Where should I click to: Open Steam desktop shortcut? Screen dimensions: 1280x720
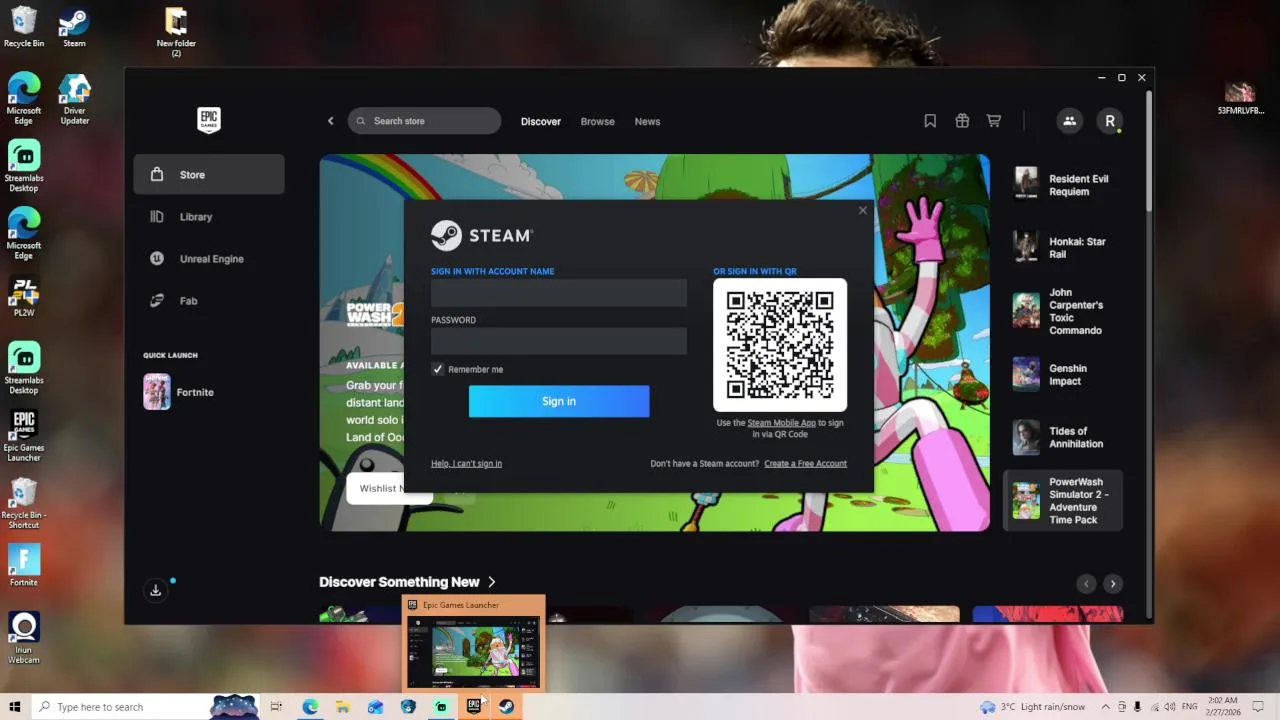[74, 27]
